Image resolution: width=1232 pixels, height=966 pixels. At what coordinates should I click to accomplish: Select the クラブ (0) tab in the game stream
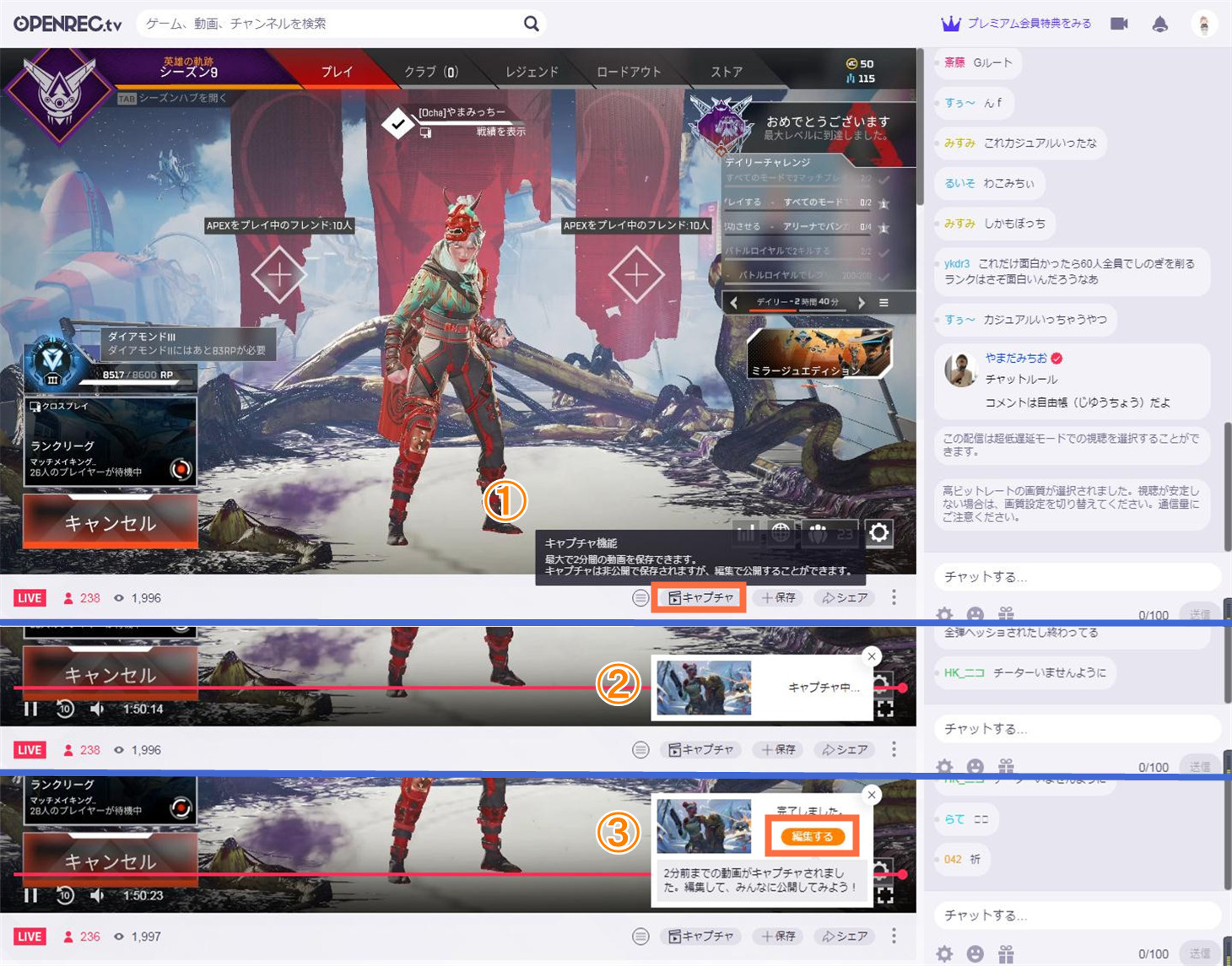[431, 72]
